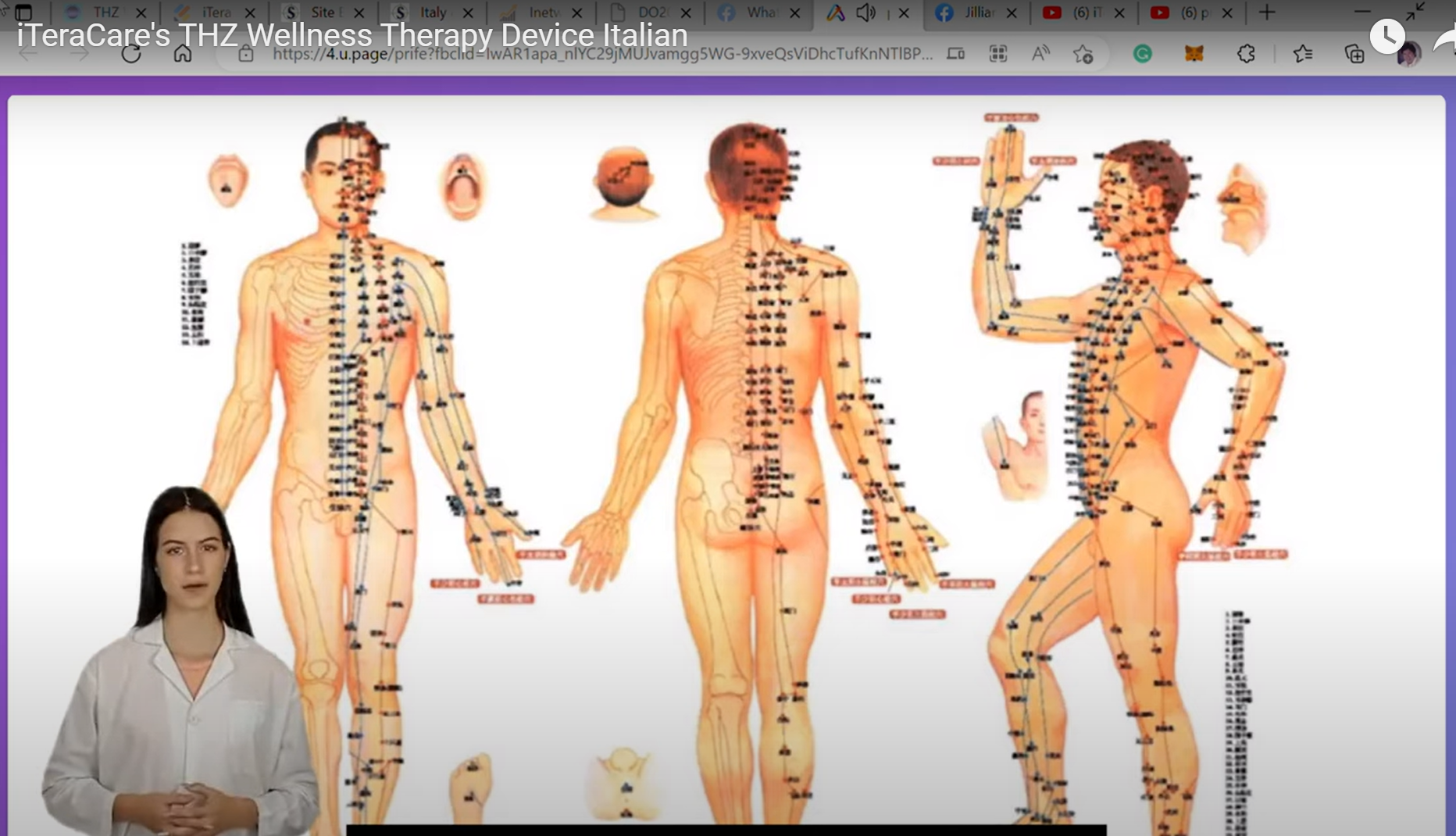
Task: Save video with Watch Later clock
Action: 1386,36
